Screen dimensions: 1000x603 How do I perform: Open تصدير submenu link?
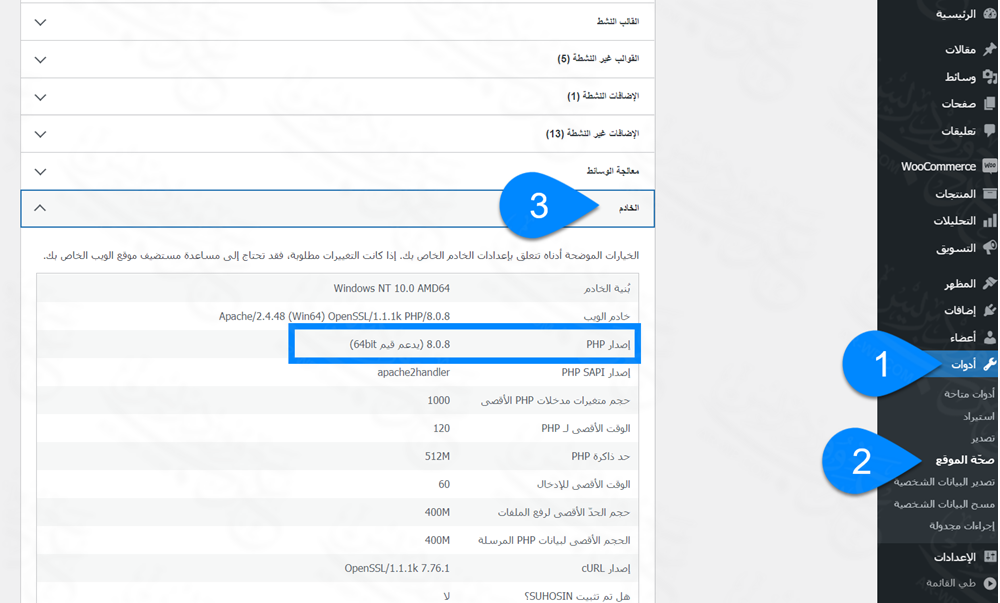[x=983, y=438]
